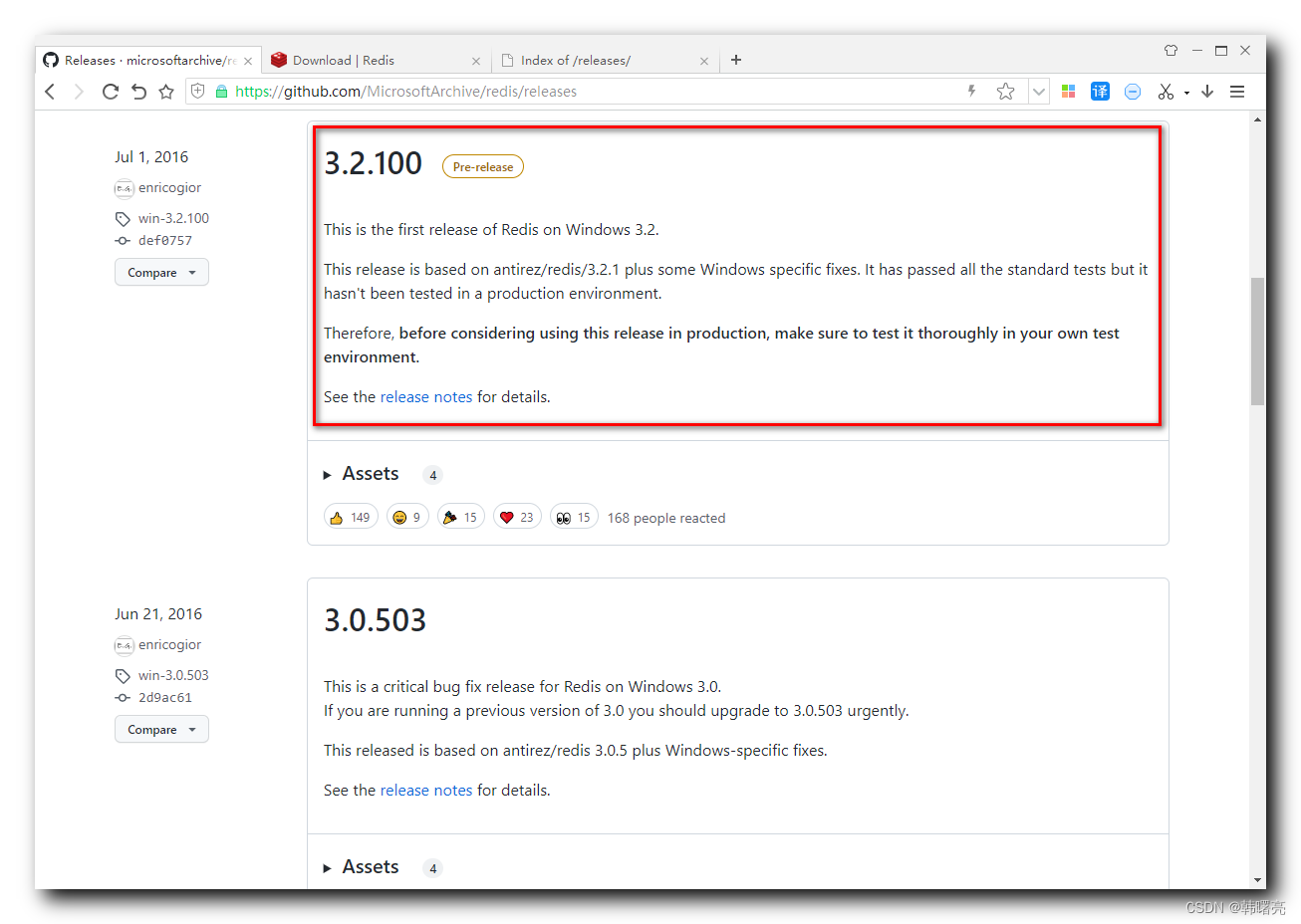Click the enricogior avatar beside Jun 21 release
This screenshot has height=924, width=1301.
[124, 645]
